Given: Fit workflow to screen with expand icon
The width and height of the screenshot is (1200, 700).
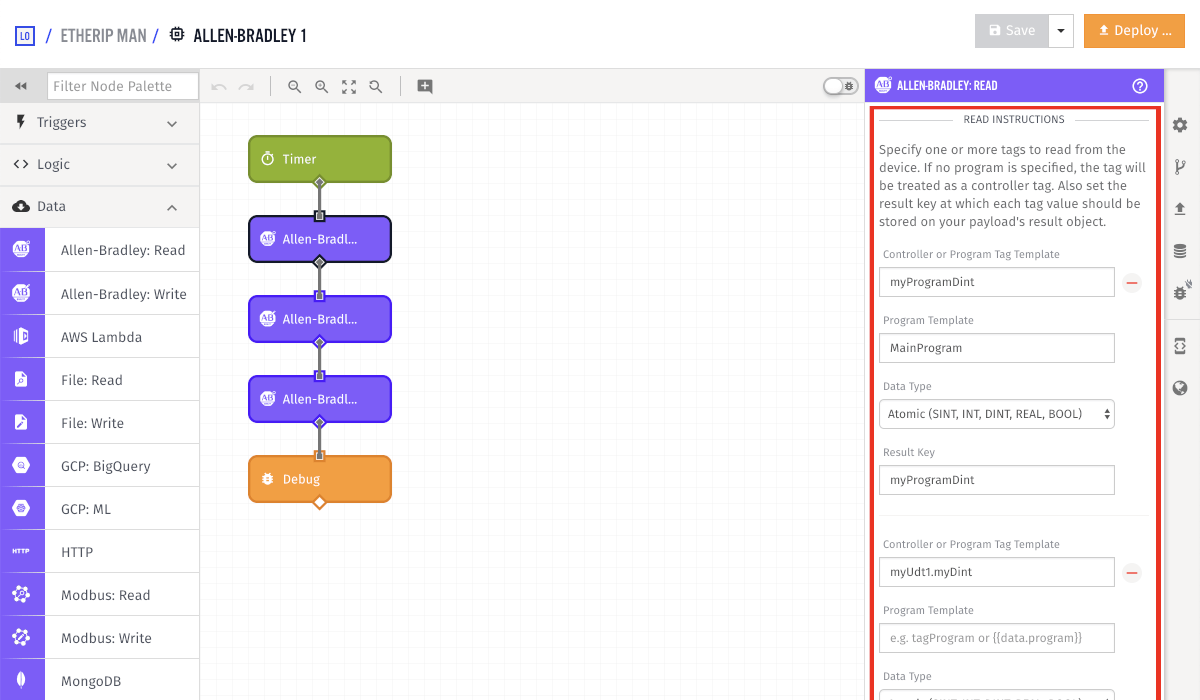Looking at the screenshot, I should [x=349, y=87].
